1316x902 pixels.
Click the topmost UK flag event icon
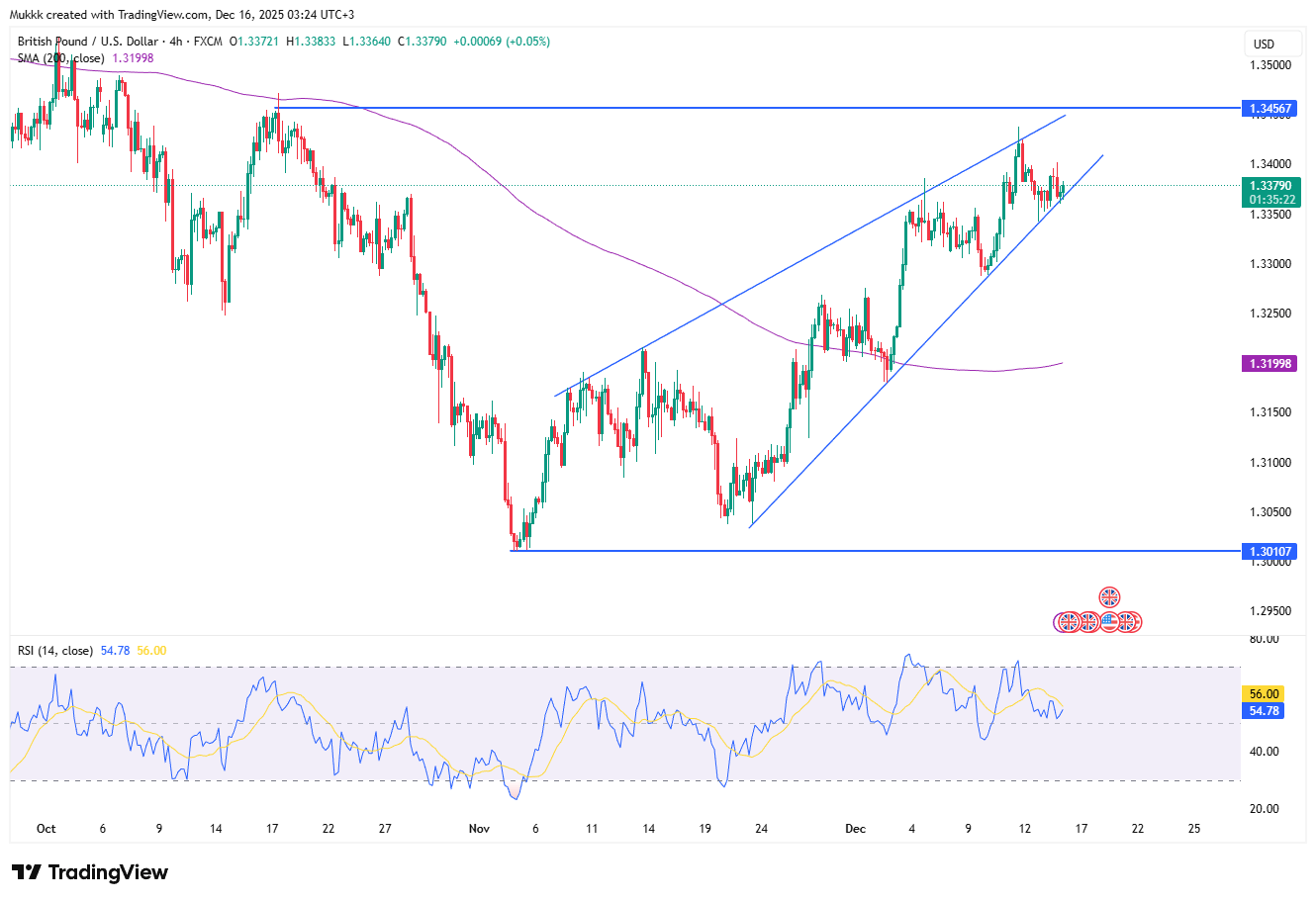(x=1109, y=597)
